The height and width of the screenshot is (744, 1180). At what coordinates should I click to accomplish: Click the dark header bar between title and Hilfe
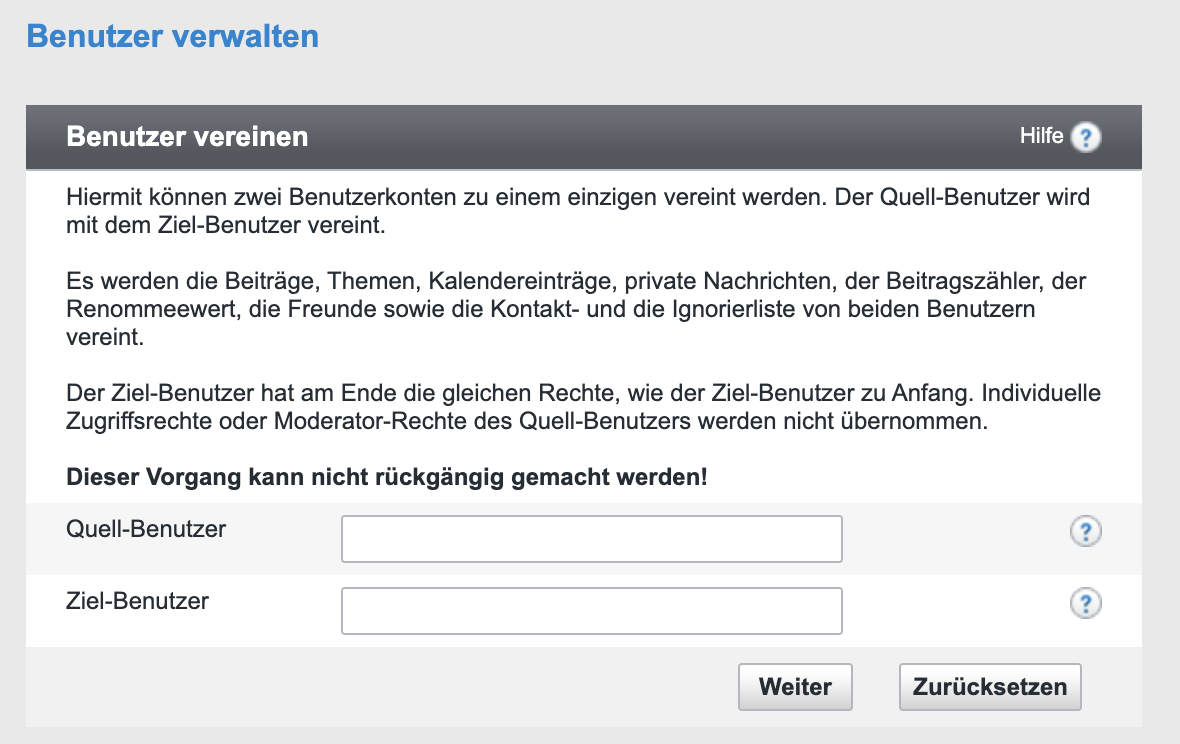pos(660,137)
